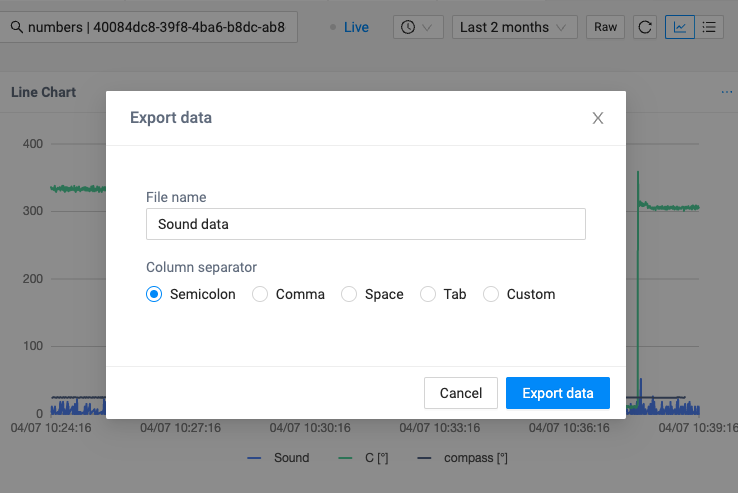Switch to list view icon
This screenshot has height=493, width=738.
(x=709, y=27)
